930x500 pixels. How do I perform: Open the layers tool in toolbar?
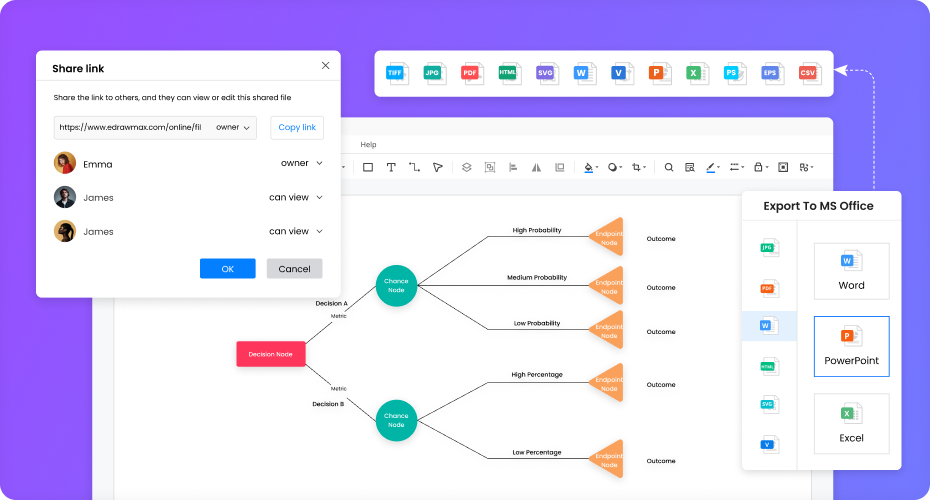466,167
